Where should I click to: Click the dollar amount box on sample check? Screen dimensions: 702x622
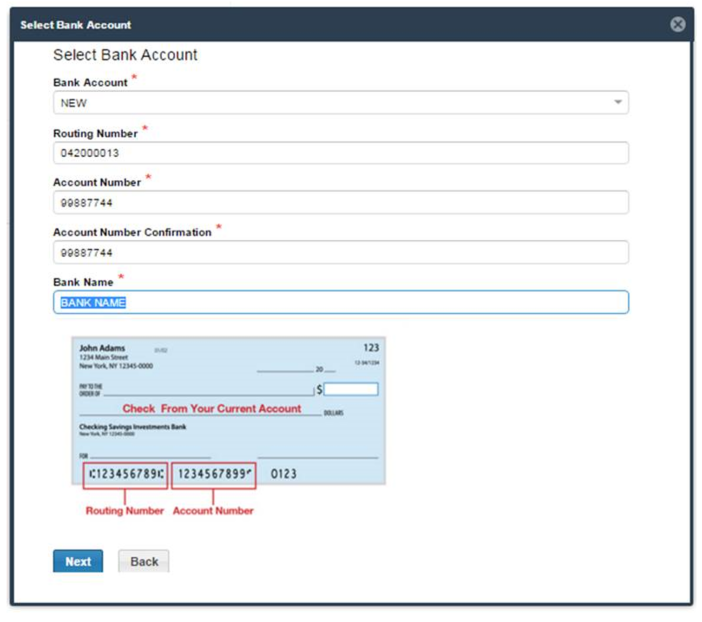point(351,389)
